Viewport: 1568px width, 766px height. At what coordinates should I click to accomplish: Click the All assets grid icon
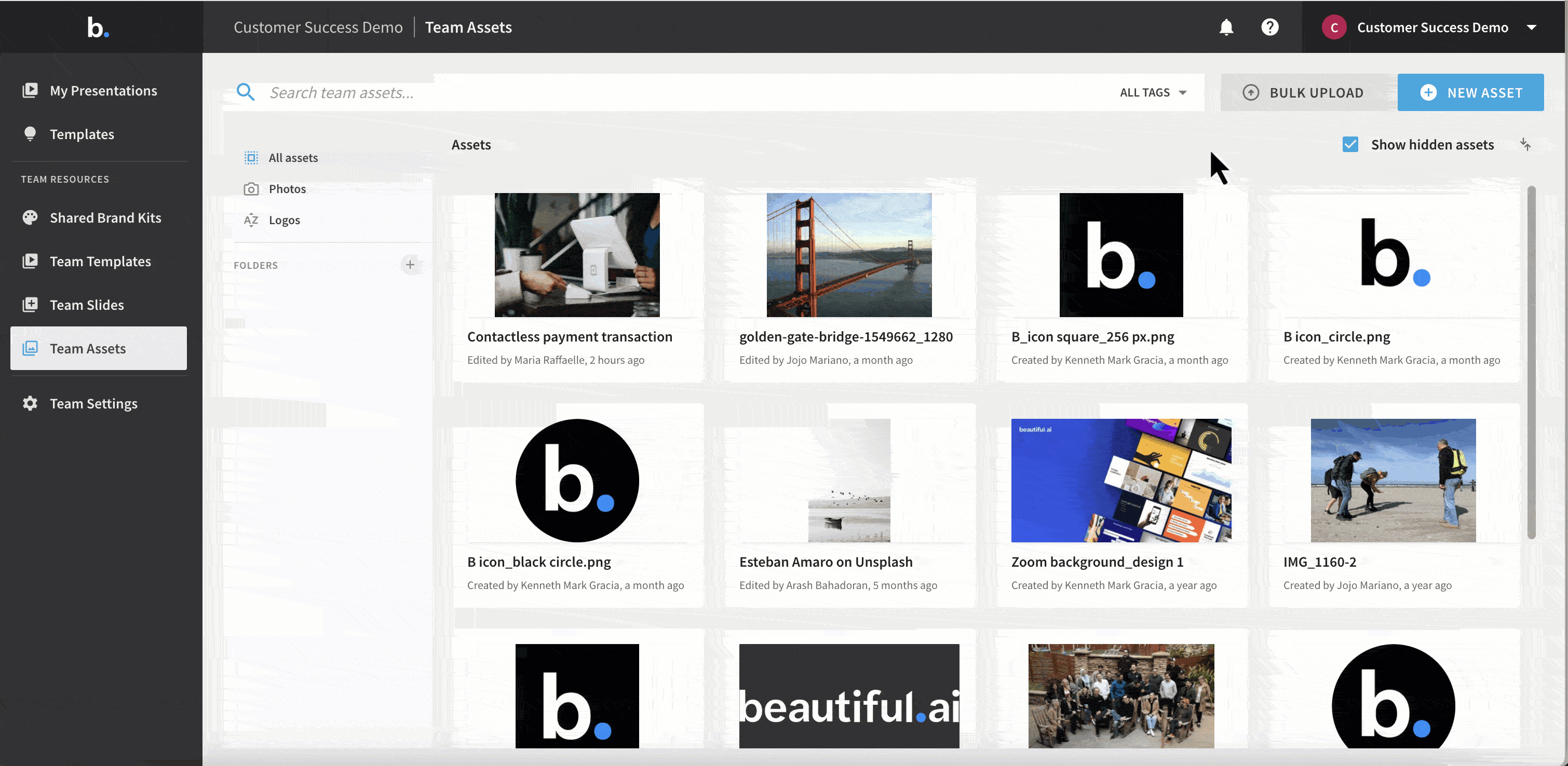pyautogui.click(x=251, y=158)
